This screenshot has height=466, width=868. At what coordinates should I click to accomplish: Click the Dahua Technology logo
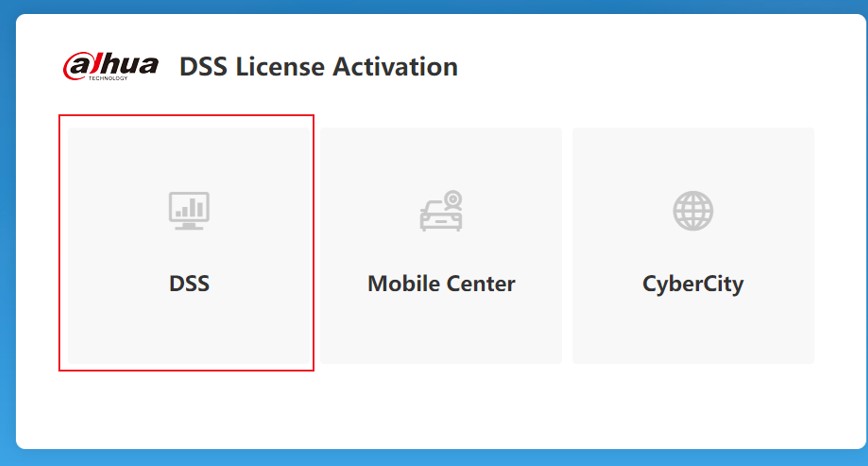point(110,66)
